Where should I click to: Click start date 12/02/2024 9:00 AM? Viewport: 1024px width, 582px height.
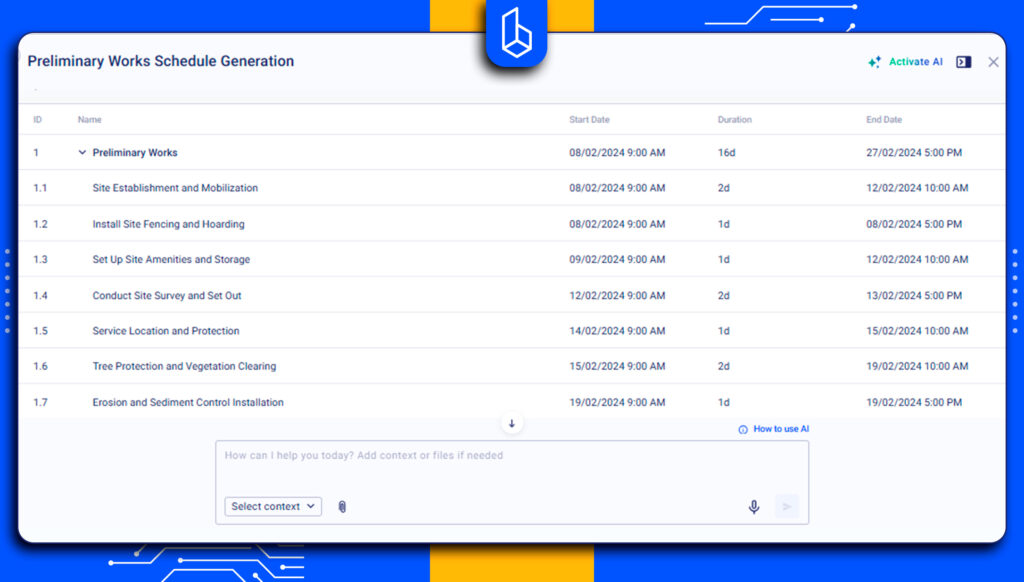[617, 295]
